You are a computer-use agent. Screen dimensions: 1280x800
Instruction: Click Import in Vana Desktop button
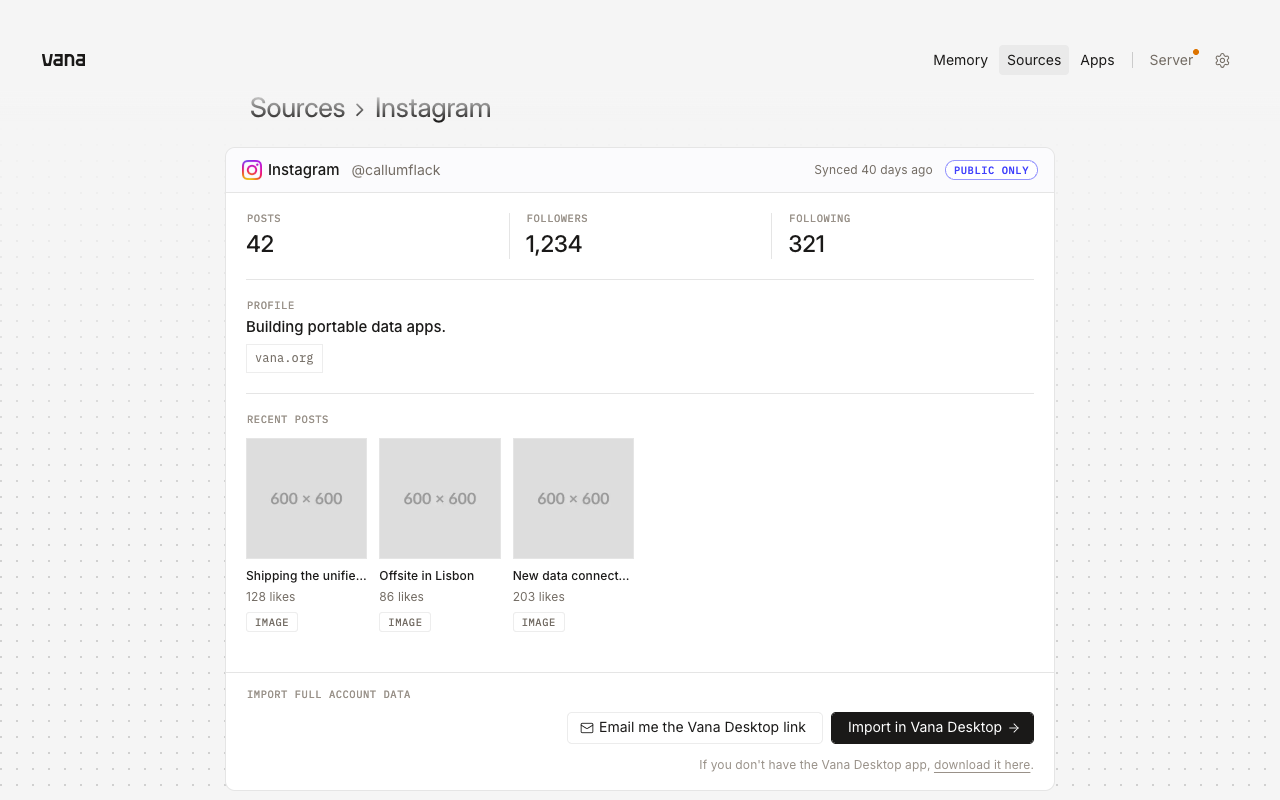click(x=932, y=728)
